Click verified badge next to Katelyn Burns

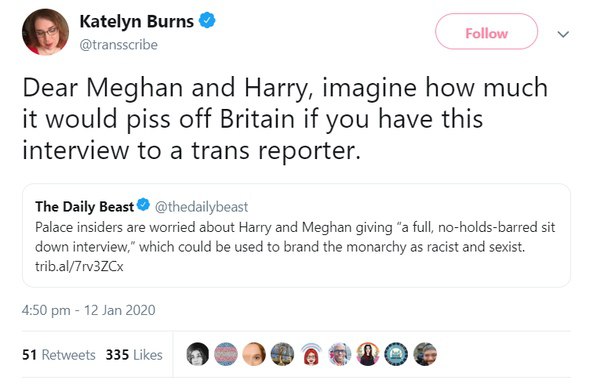(207, 20)
